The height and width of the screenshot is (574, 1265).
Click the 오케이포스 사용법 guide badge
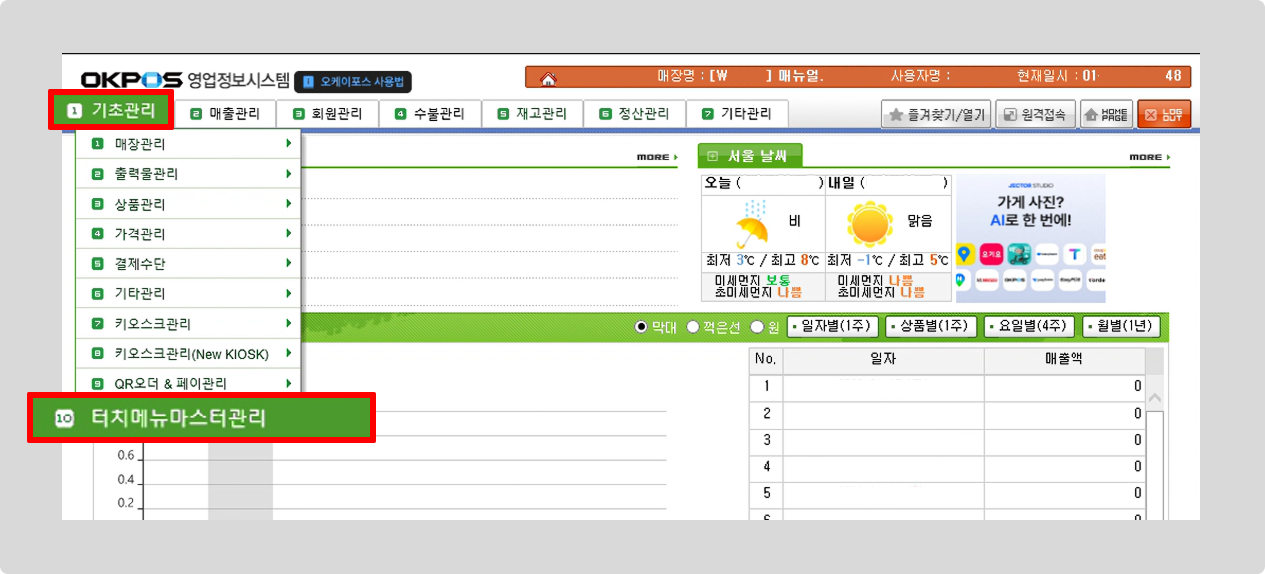(353, 81)
